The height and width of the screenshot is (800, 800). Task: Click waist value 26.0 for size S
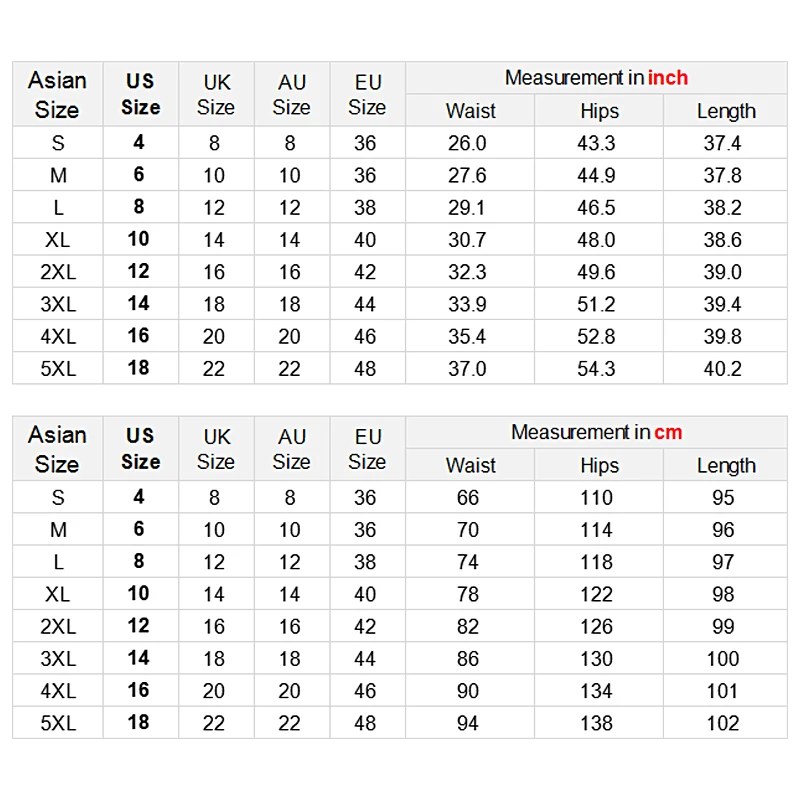coord(467,143)
